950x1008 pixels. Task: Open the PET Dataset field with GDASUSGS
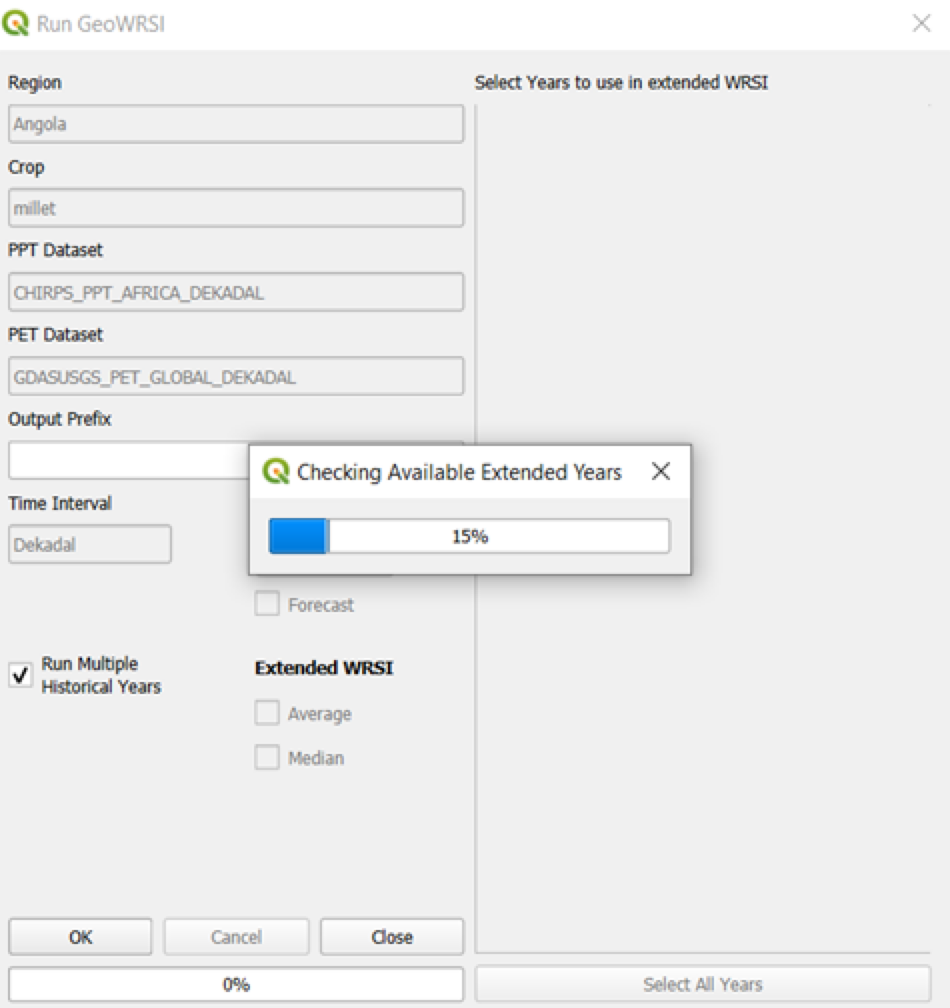click(x=236, y=377)
